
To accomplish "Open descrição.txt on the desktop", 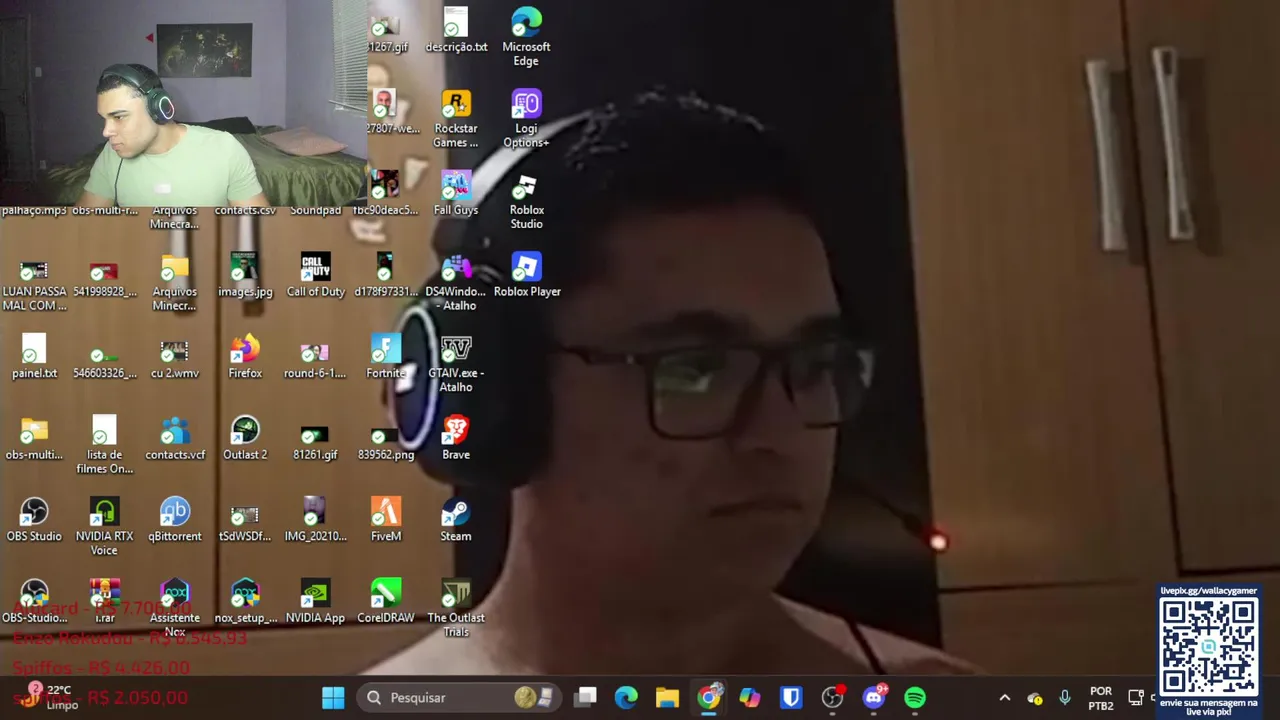I will click(x=456, y=30).
